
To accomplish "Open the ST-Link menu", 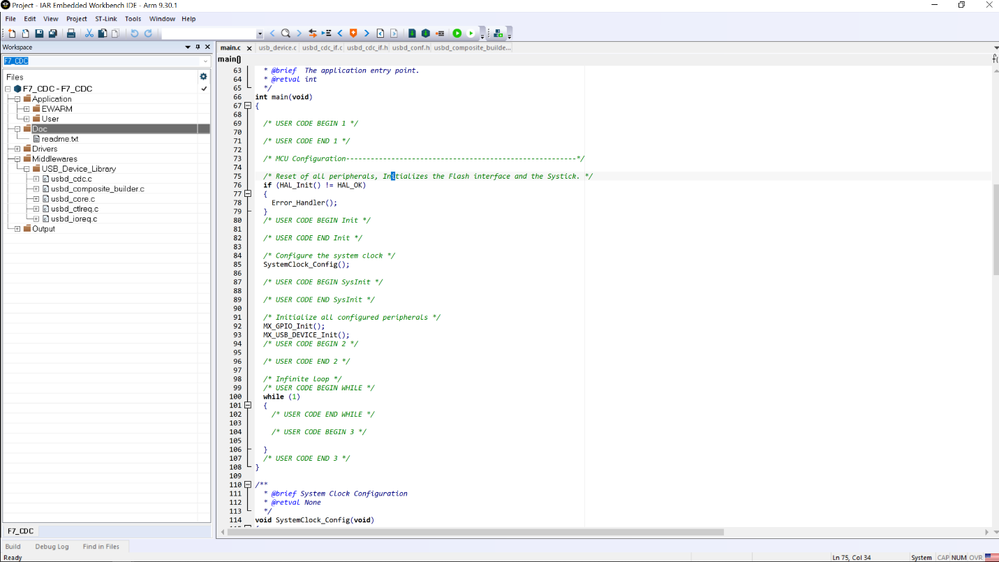I will pos(106,19).
